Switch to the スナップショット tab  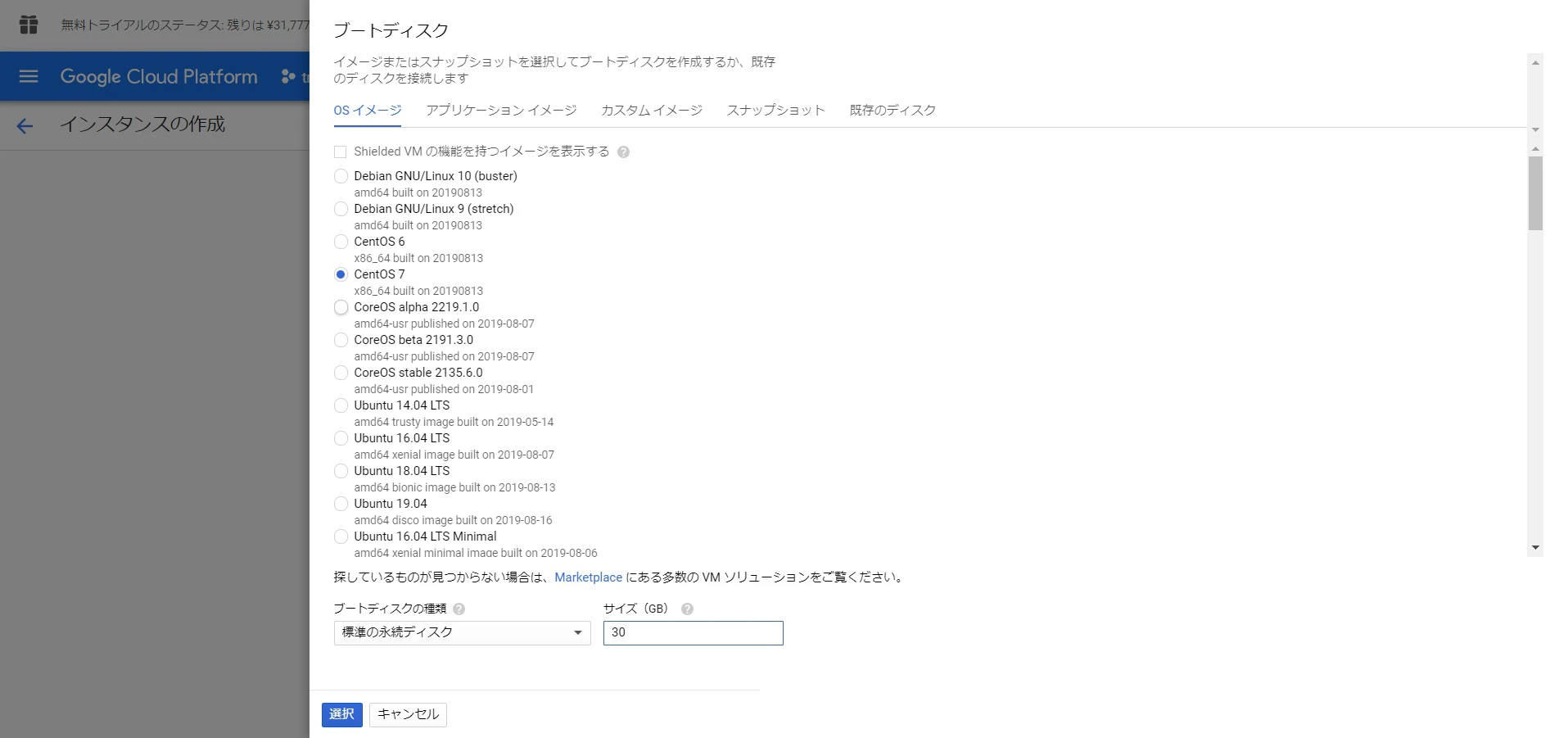(x=775, y=110)
